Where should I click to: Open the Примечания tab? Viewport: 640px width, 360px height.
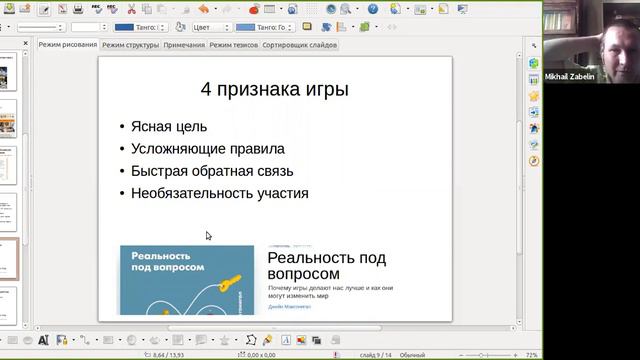pos(184,45)
